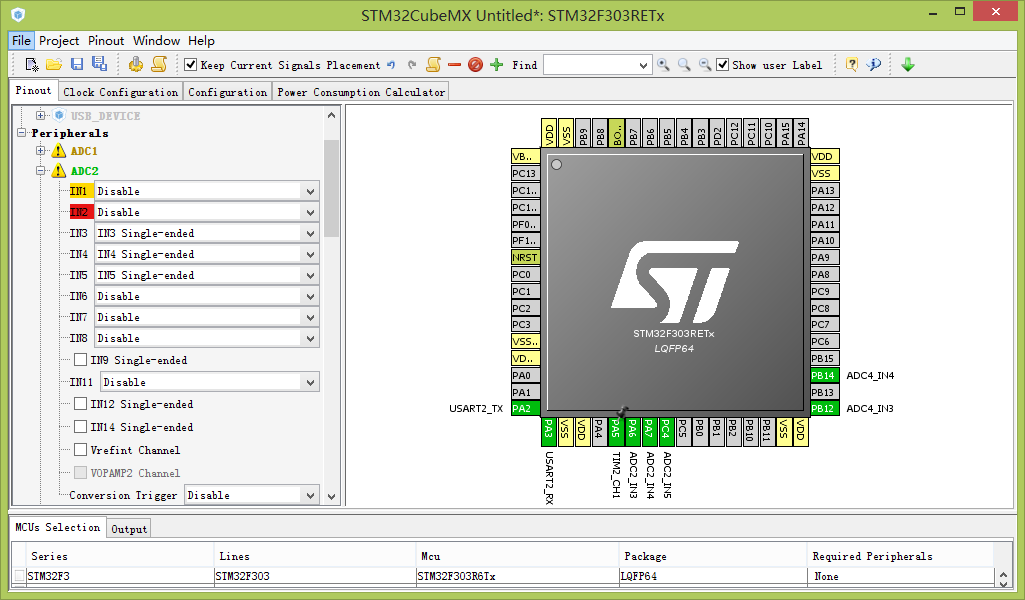This screenshot has width=1025, height=600.
Task: Tick the STM32F3 row checkbox in MCU table
Action: click(20, 576)
